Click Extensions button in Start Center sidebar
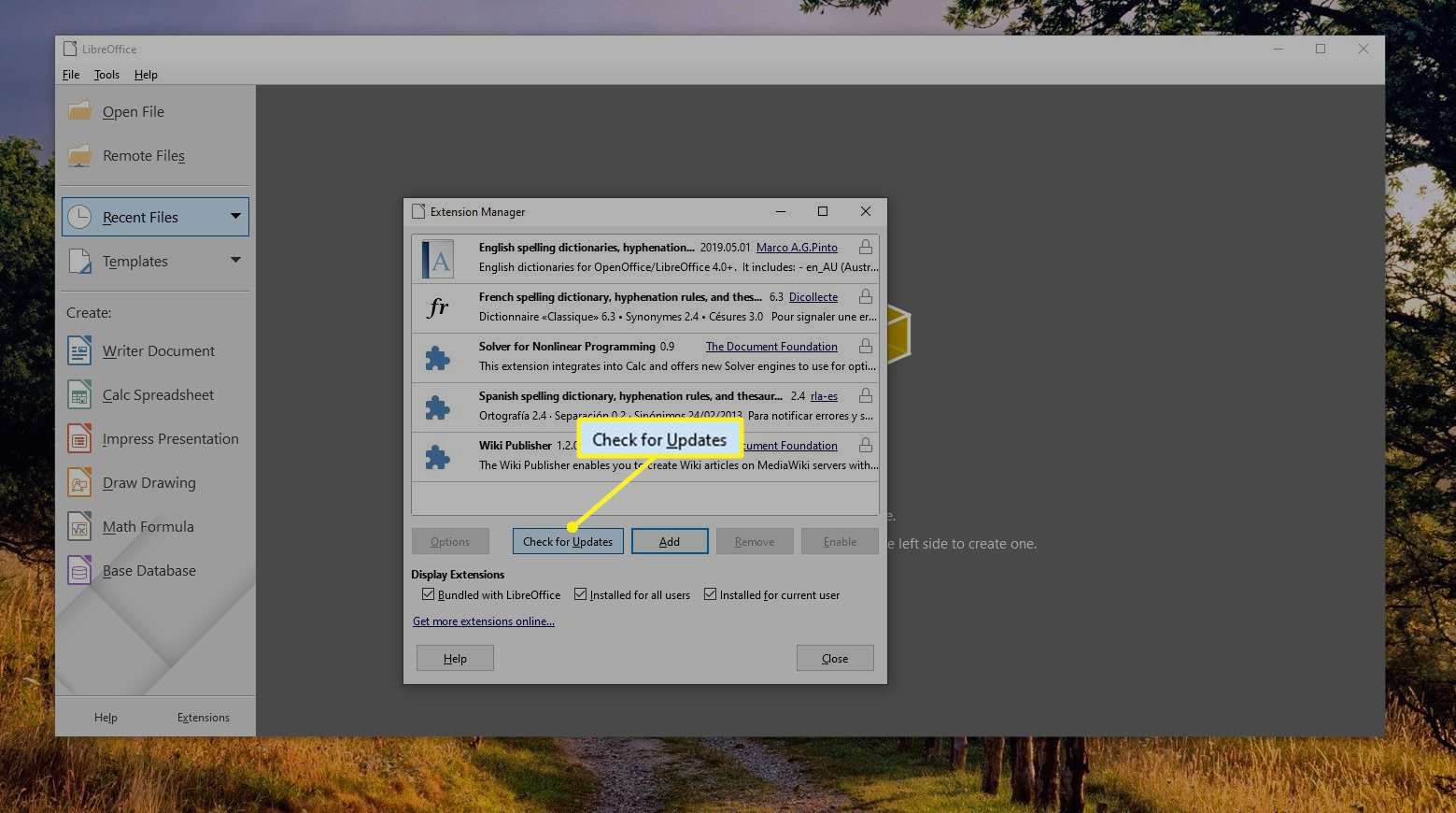 (x=204, y=718)
